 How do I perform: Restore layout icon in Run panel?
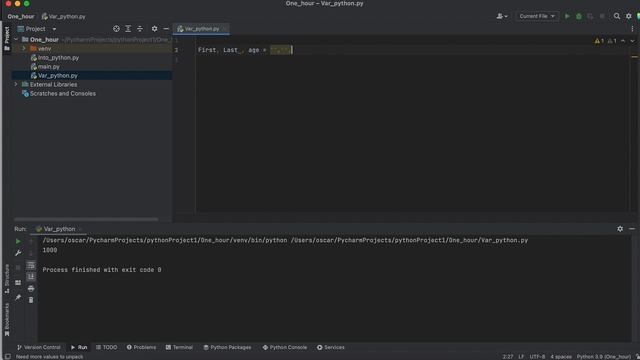(18, 282)
